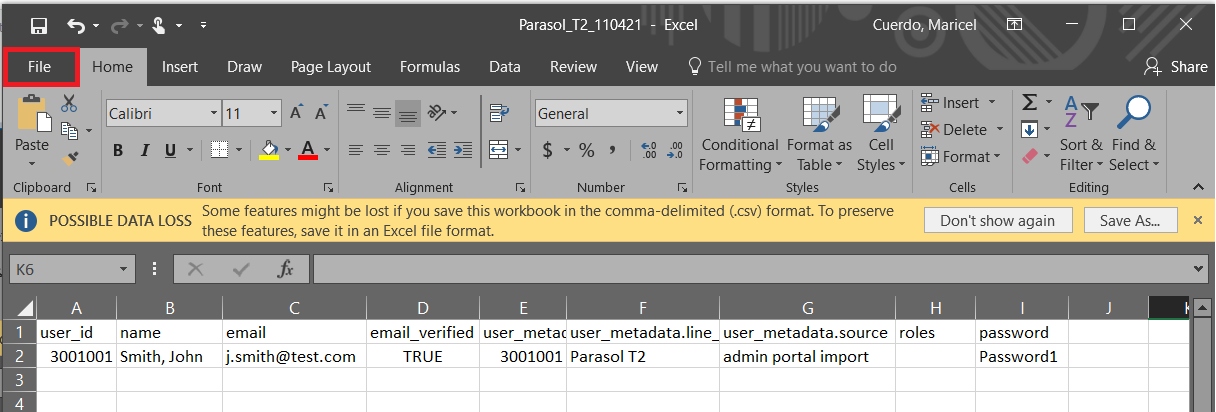Click the AutoSum sigma icon

(1029, 102)
